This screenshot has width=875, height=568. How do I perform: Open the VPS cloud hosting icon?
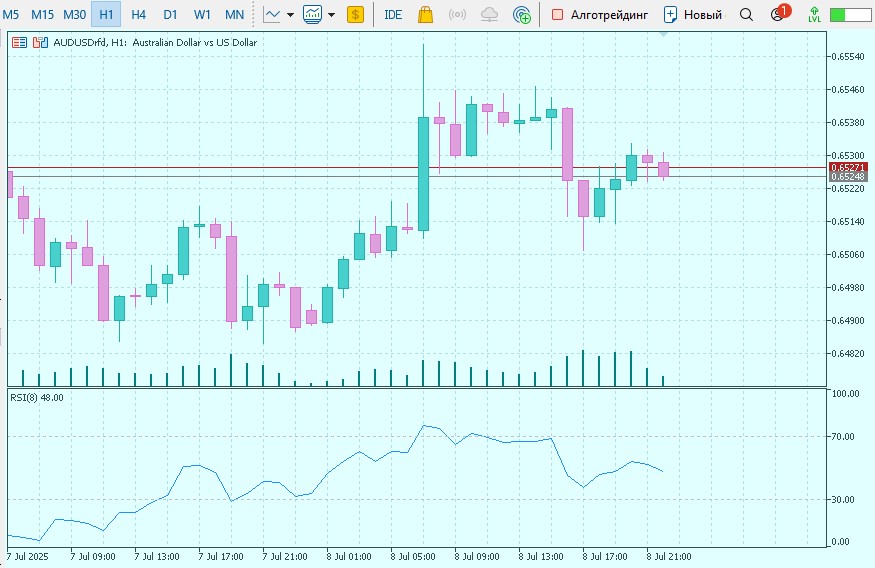[489, 15]
